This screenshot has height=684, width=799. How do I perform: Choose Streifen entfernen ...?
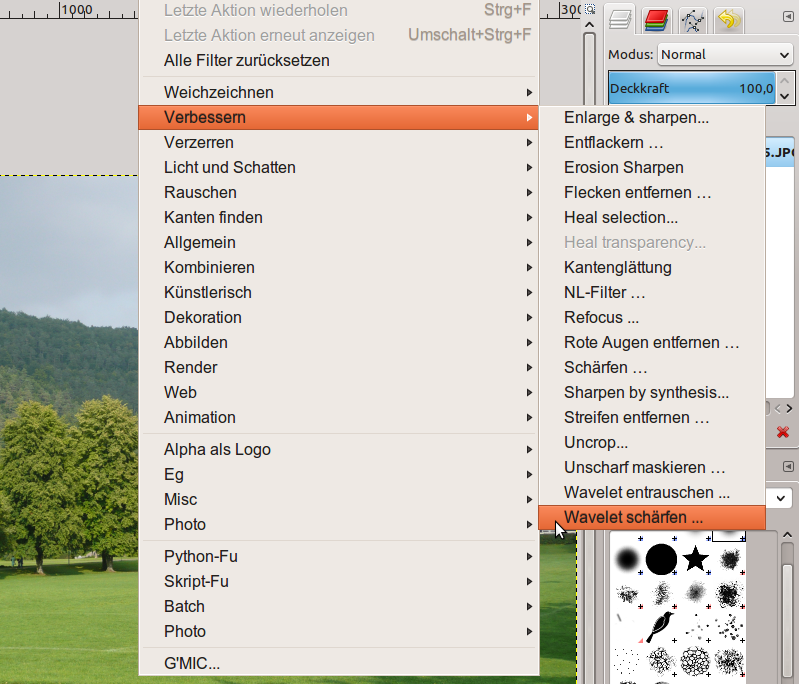652,417
